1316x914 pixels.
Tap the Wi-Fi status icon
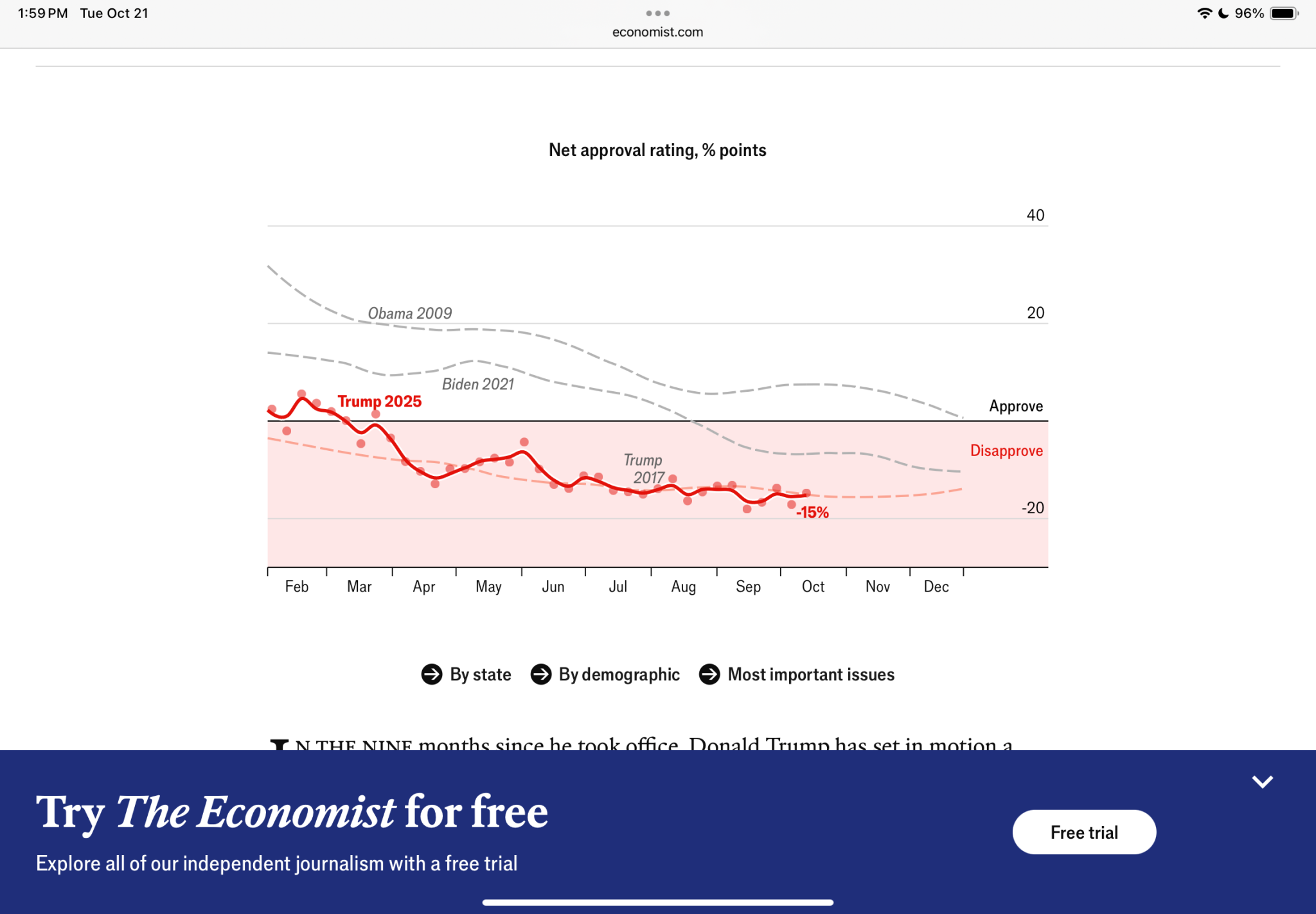coord(1204,13)
